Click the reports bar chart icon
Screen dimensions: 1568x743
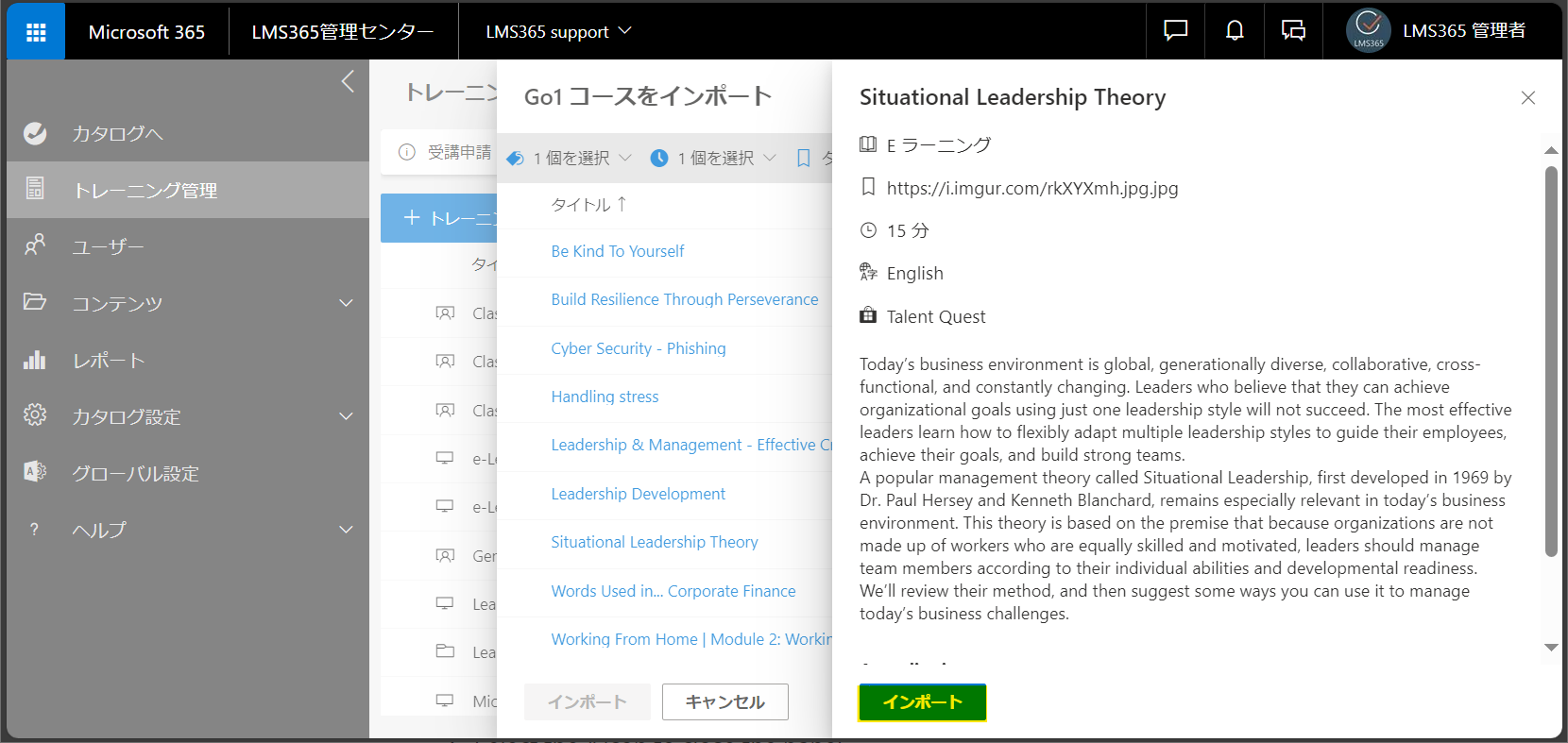35,360
